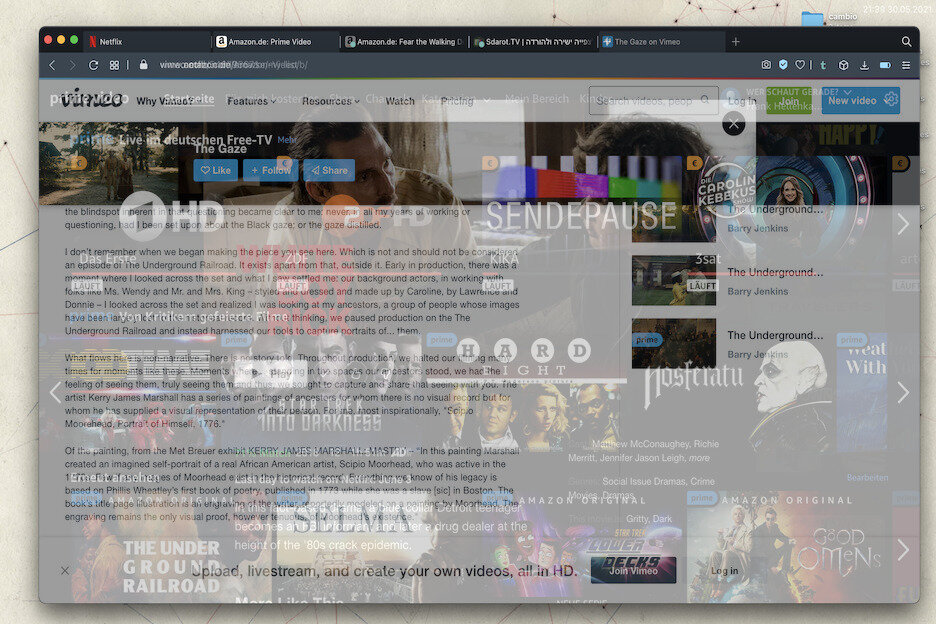The width and height of the screenshot is (936, 624).
Task: Open the Why Vimeo? menu item
Action: (x=165, y=101)
